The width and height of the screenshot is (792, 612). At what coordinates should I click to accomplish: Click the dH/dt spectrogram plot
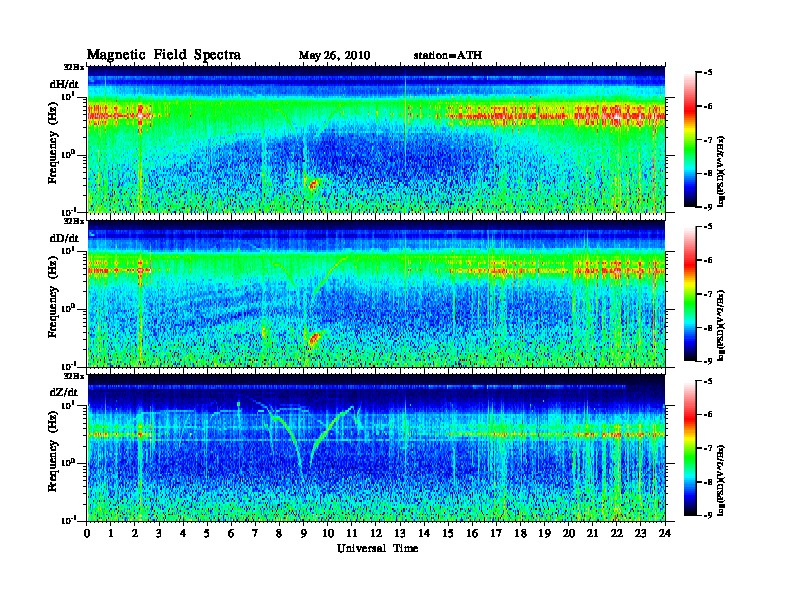(376, 139)
